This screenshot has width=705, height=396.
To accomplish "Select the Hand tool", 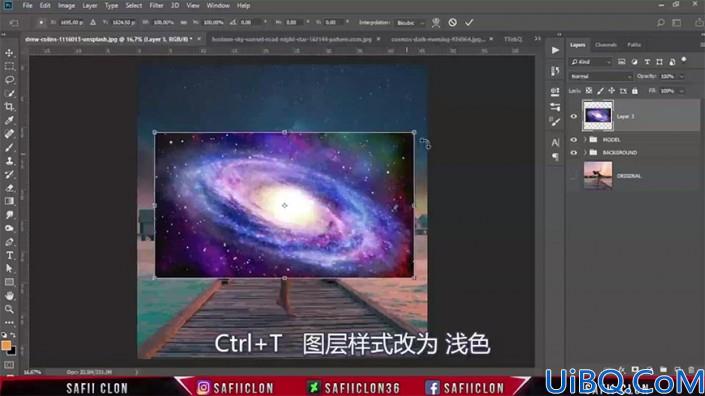I will point(9,296).
